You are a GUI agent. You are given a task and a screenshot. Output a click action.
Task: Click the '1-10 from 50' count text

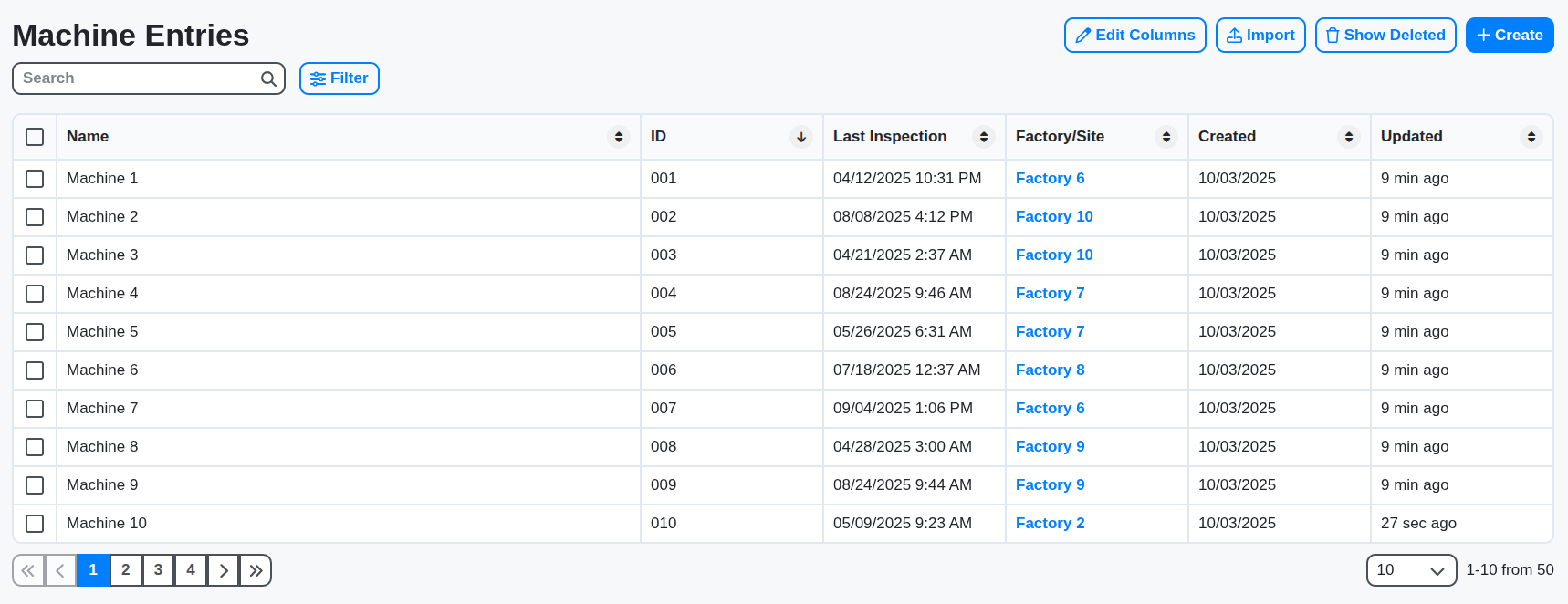(x=1510, y=570)
